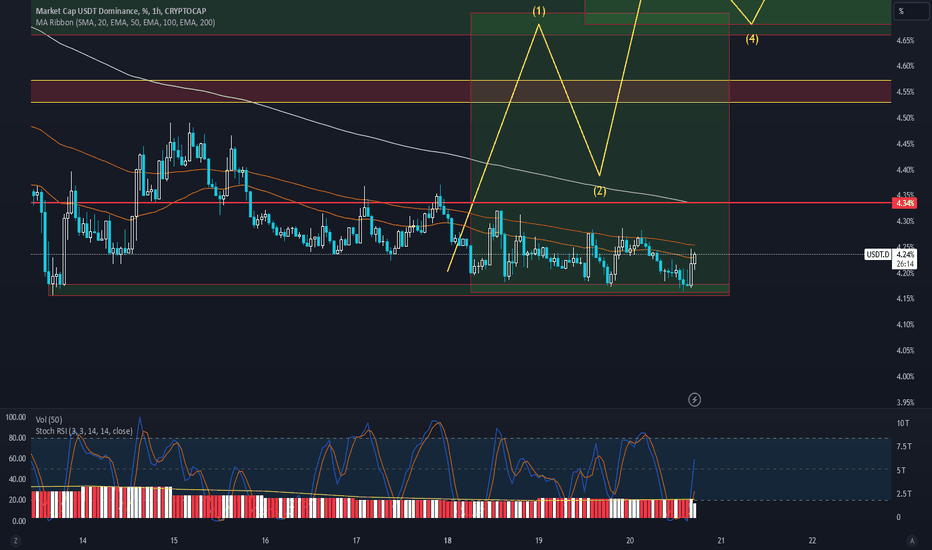The width and height of the screenshot is (932, 550).
Task: Select the MA Ribbon indicator legend
Action: point(125,23)
